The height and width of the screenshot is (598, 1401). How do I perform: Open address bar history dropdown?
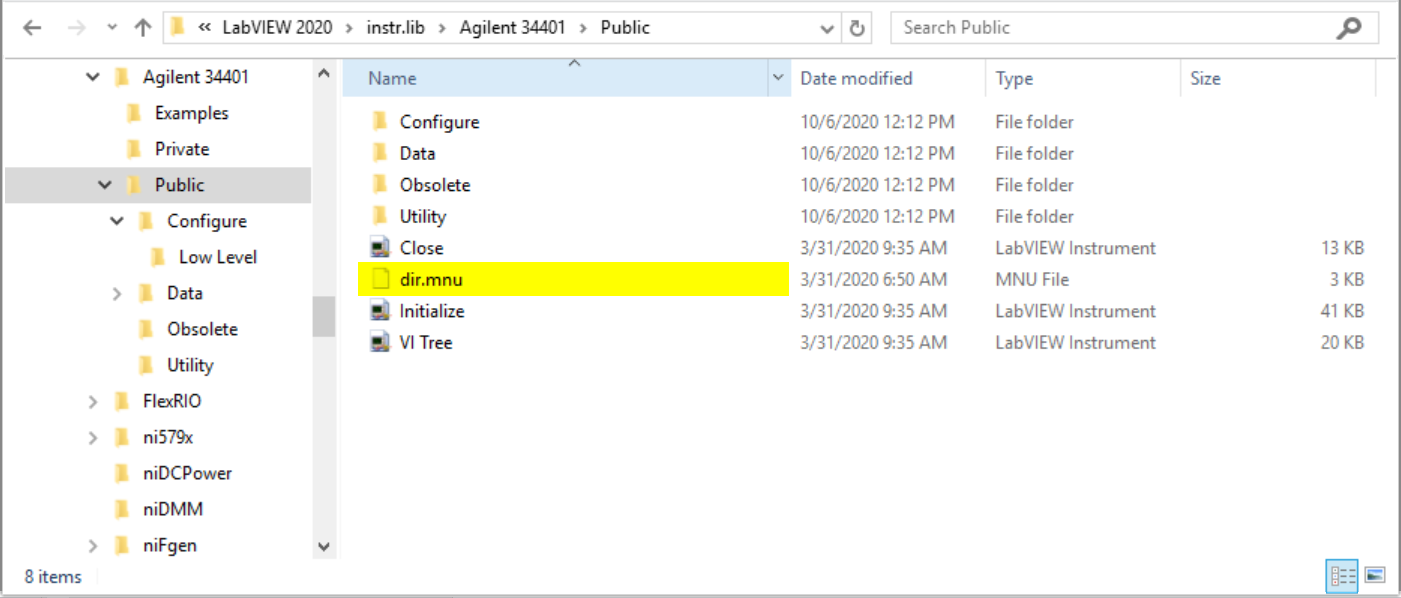827,29
